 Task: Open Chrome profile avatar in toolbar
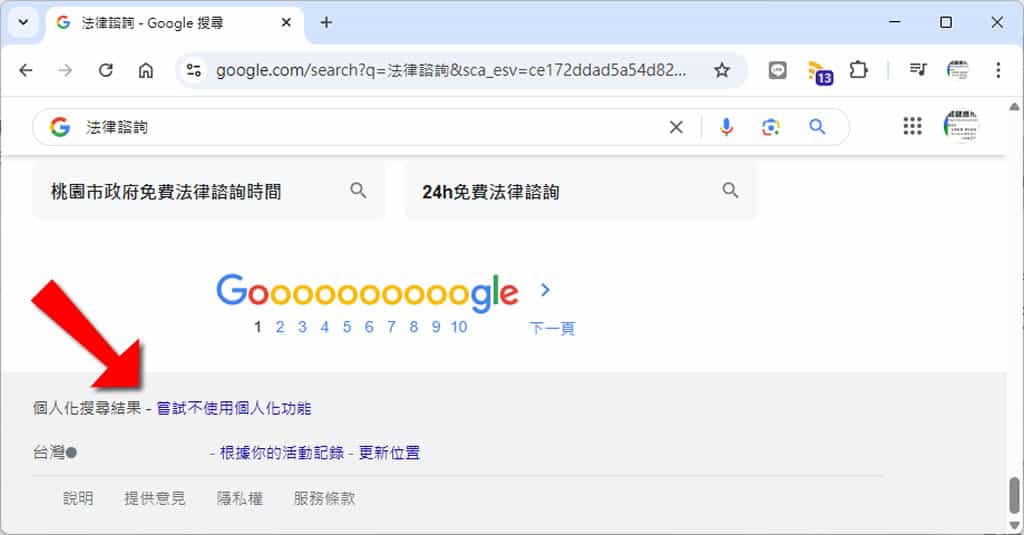click(958, 69)
